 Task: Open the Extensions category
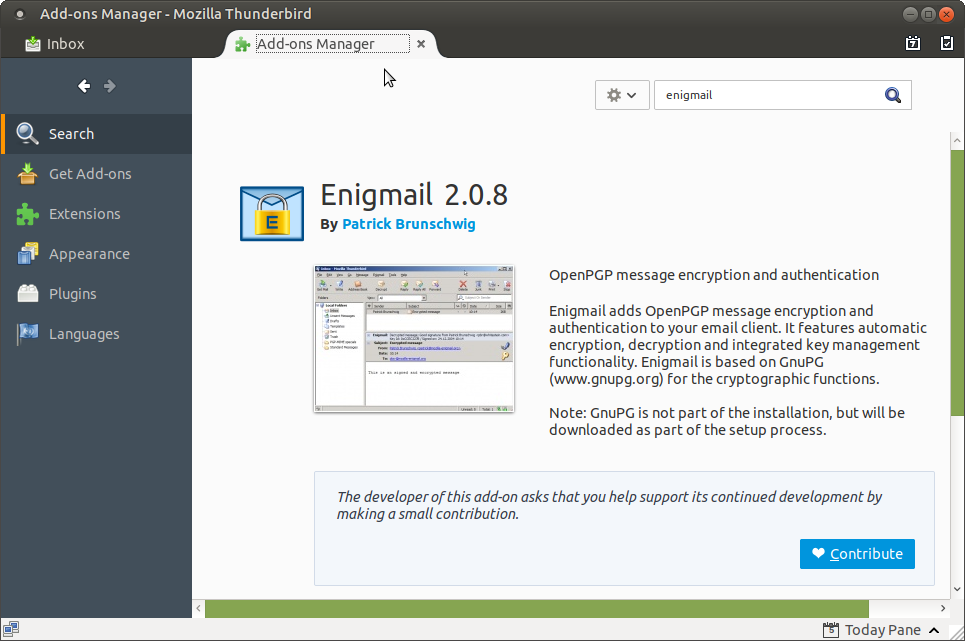(97, 214)
